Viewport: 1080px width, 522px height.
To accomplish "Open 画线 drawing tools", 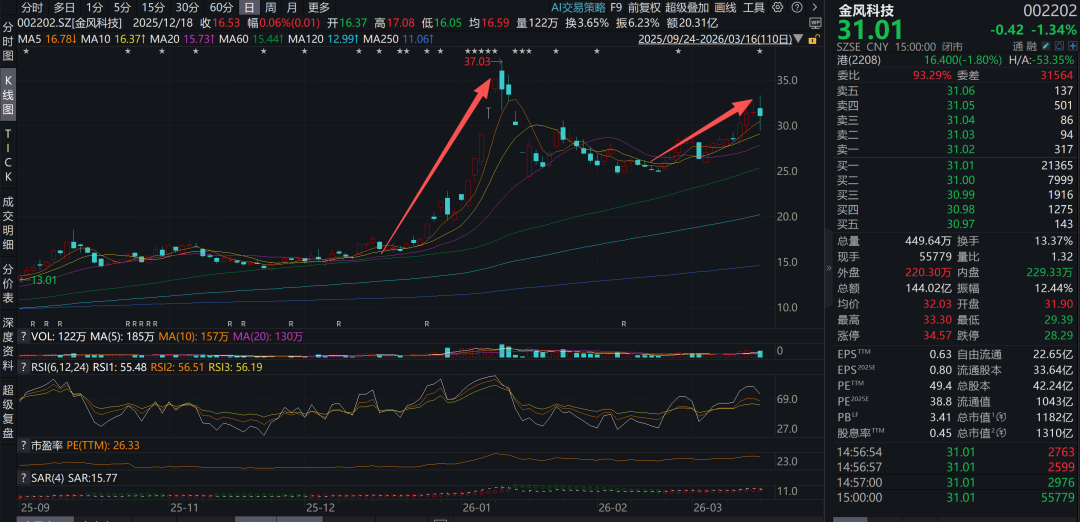I will click(725, 8).
